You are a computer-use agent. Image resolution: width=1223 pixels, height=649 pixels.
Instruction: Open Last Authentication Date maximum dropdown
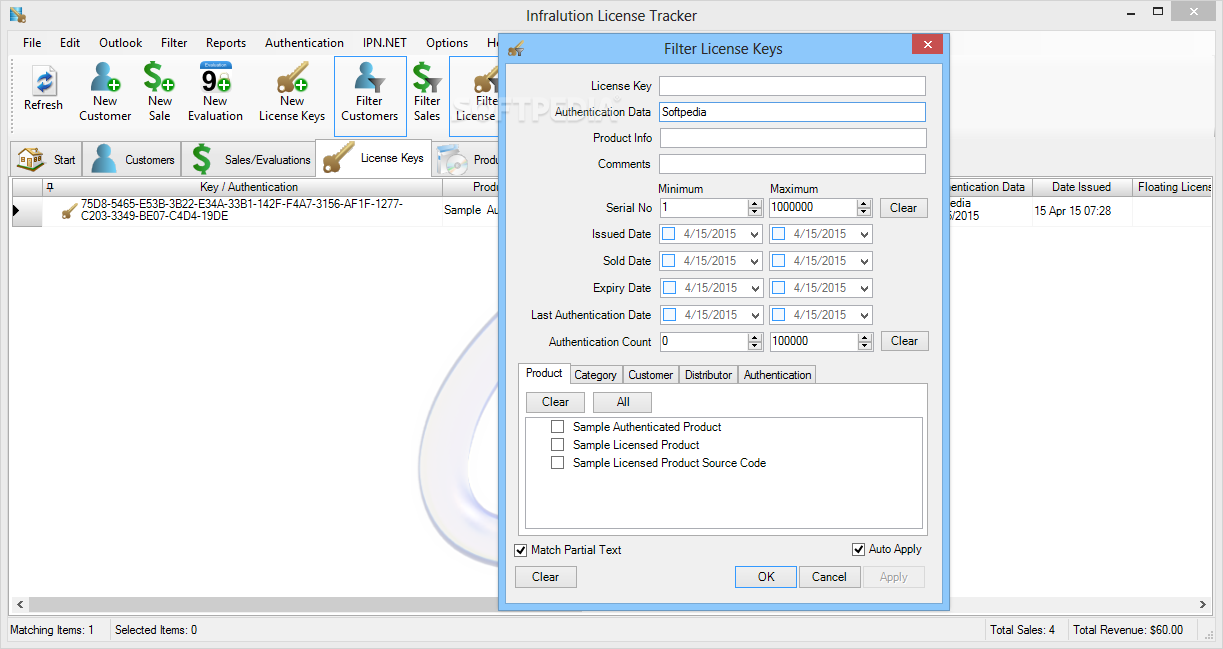864,315
